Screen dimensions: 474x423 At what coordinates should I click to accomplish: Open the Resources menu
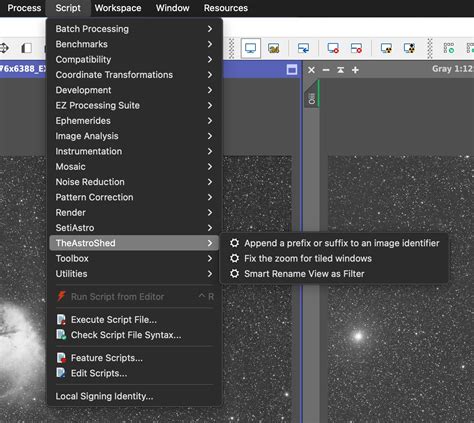(x=226, y=8)
